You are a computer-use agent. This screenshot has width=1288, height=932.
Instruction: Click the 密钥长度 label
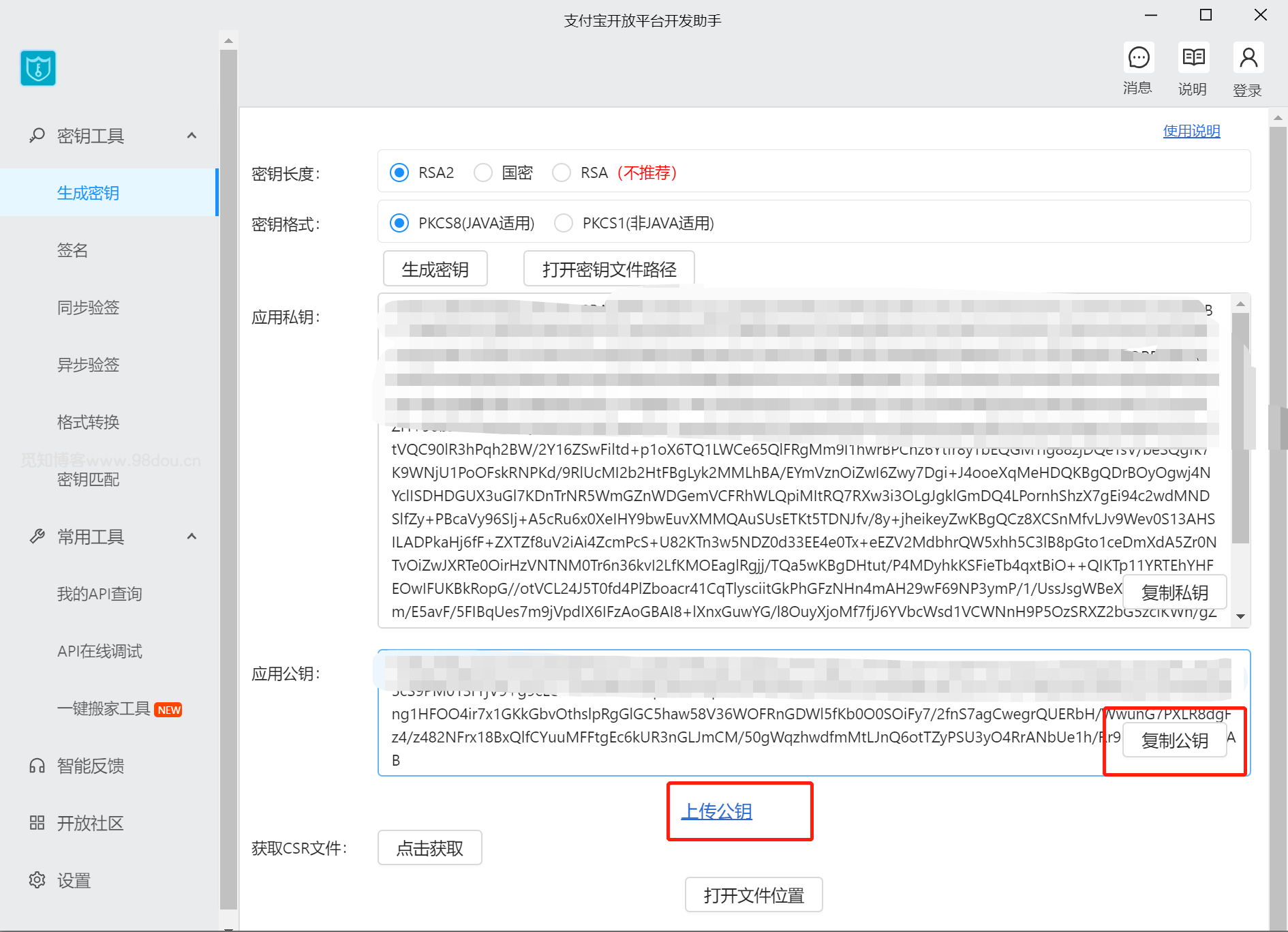pos(286,174)
